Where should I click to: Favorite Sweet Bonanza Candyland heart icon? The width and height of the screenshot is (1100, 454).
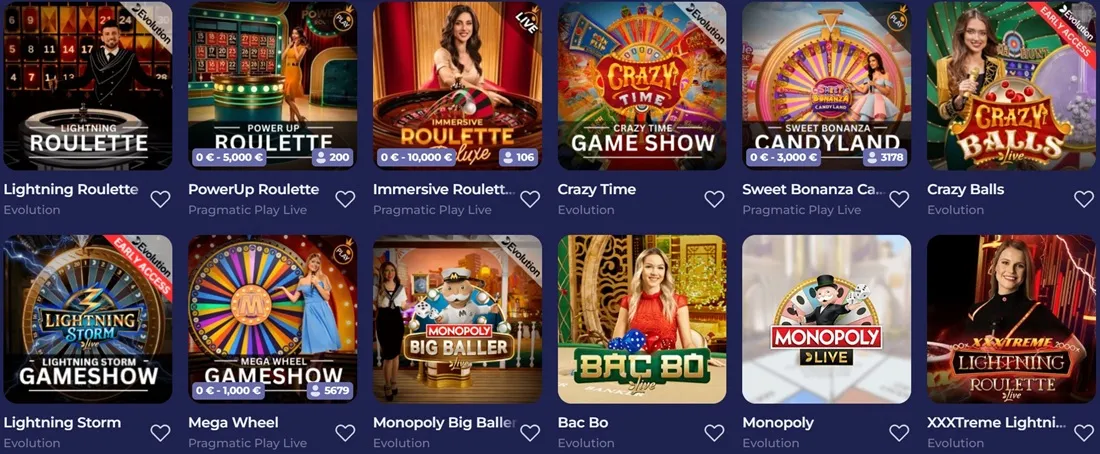(x=899, y=199)
